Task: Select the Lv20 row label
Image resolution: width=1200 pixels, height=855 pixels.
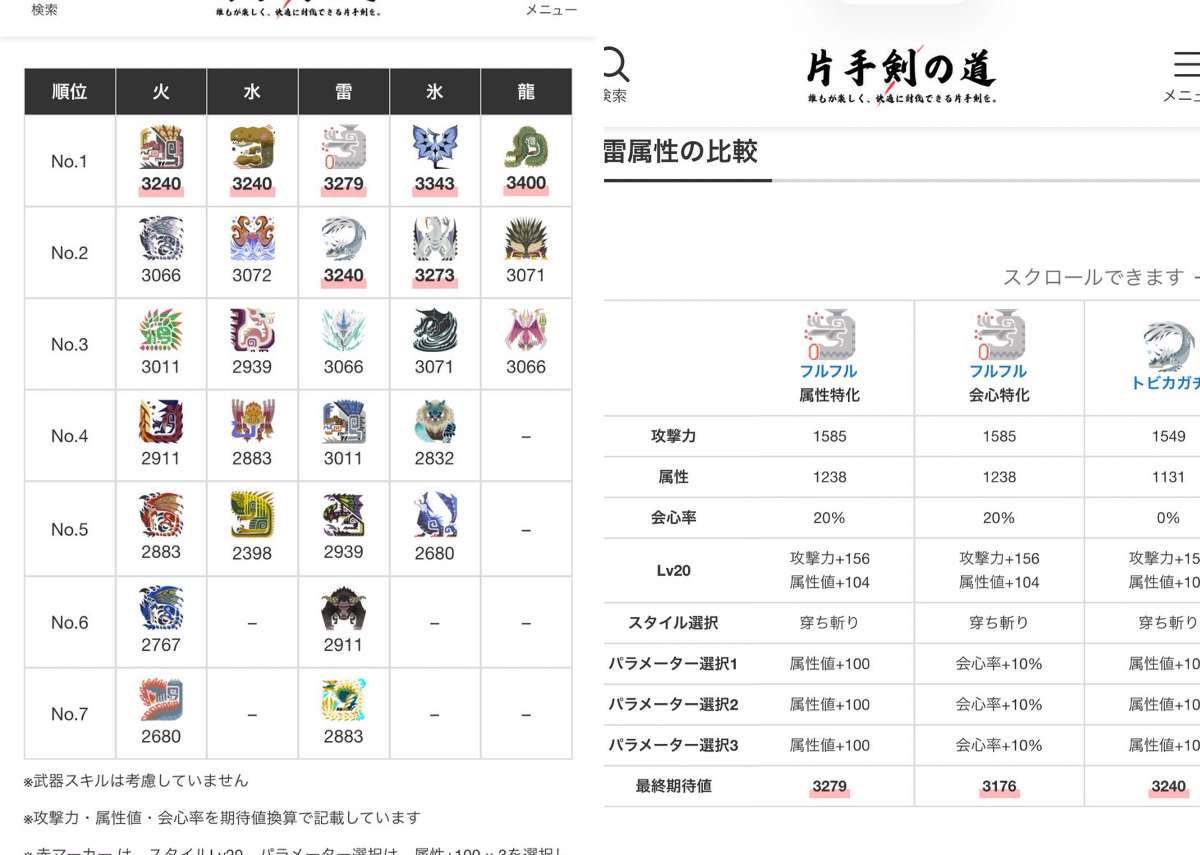Action: [x=674, y=571]
